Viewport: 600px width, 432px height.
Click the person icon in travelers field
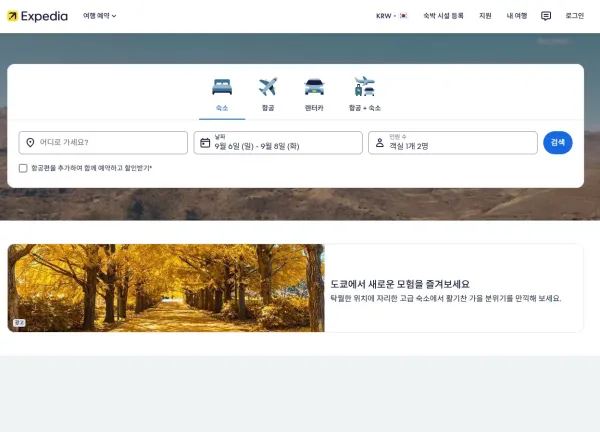(x=380, y=143)
